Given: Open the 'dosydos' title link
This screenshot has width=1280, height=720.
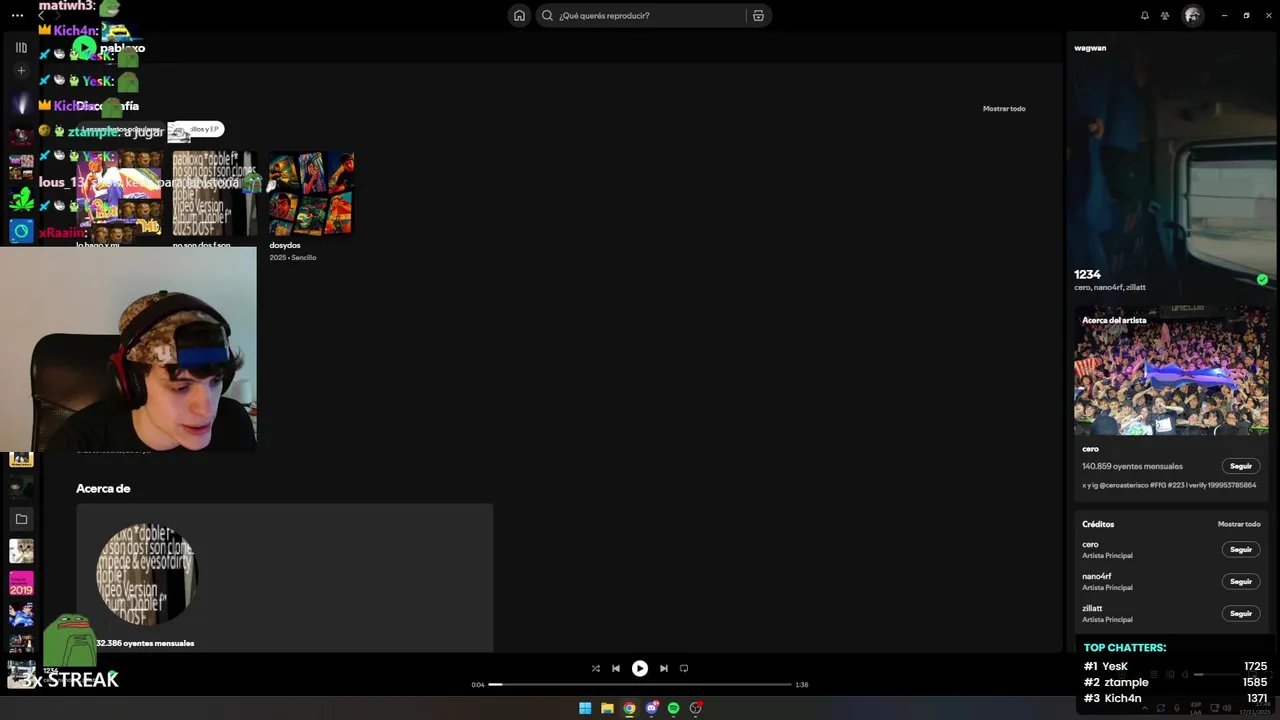Looking at the screenshot, I should coord(285,245).
